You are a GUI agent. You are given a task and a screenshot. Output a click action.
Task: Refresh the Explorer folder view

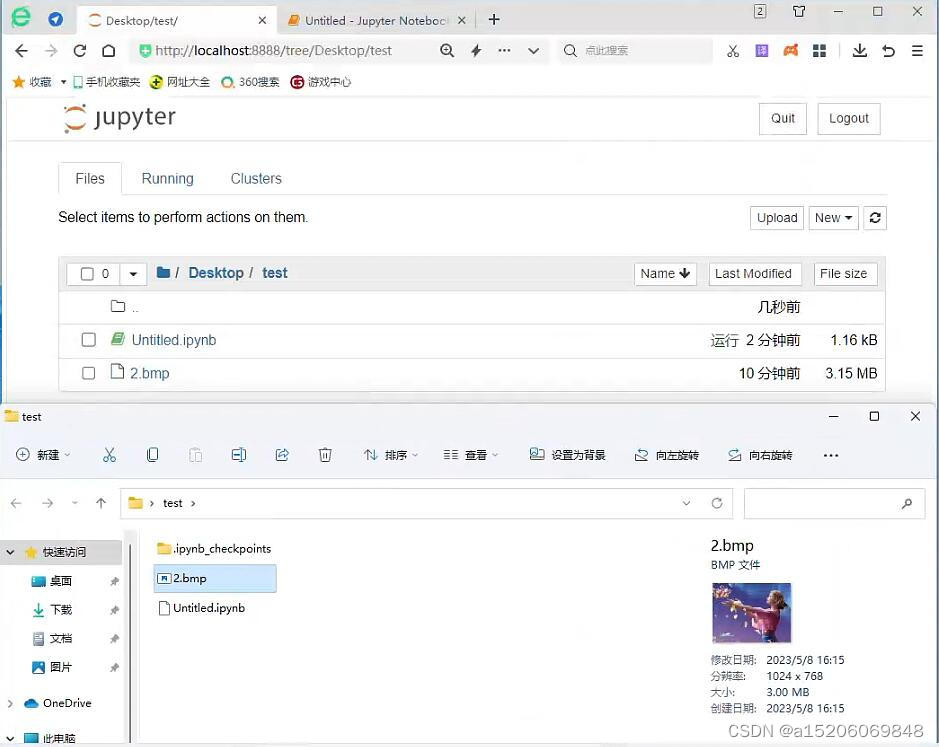(717, 503)
